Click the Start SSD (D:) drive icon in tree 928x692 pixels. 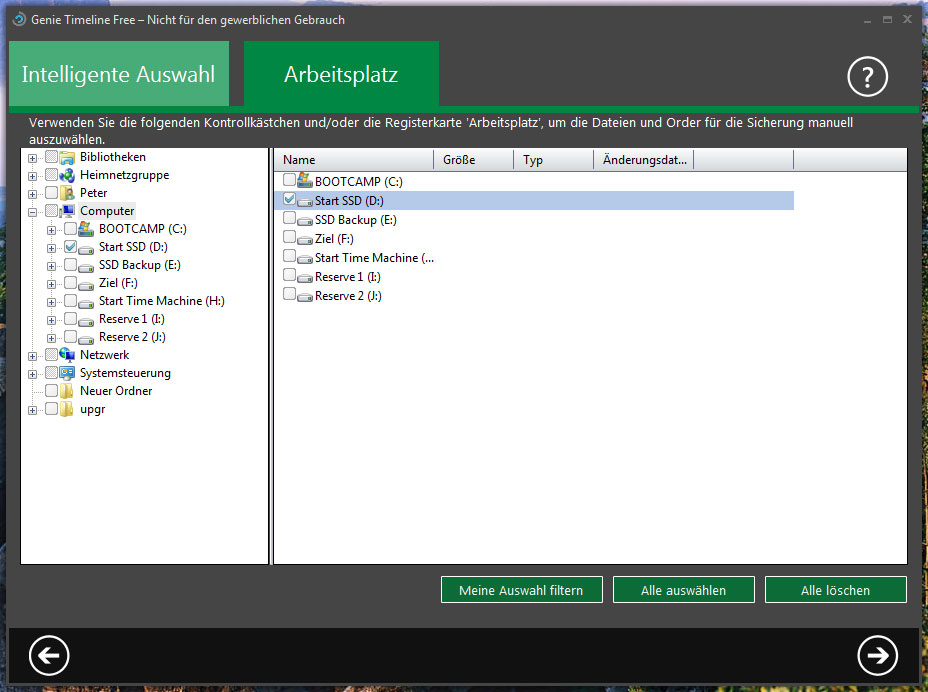point(86,249)
